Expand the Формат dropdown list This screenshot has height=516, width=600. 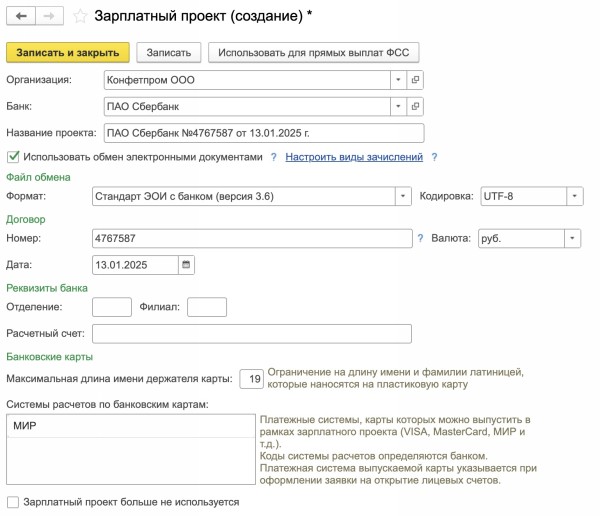click(403, 196)
